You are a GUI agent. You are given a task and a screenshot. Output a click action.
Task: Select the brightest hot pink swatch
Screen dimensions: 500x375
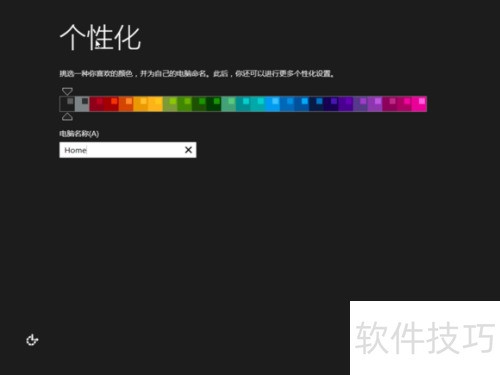[419, 104]
